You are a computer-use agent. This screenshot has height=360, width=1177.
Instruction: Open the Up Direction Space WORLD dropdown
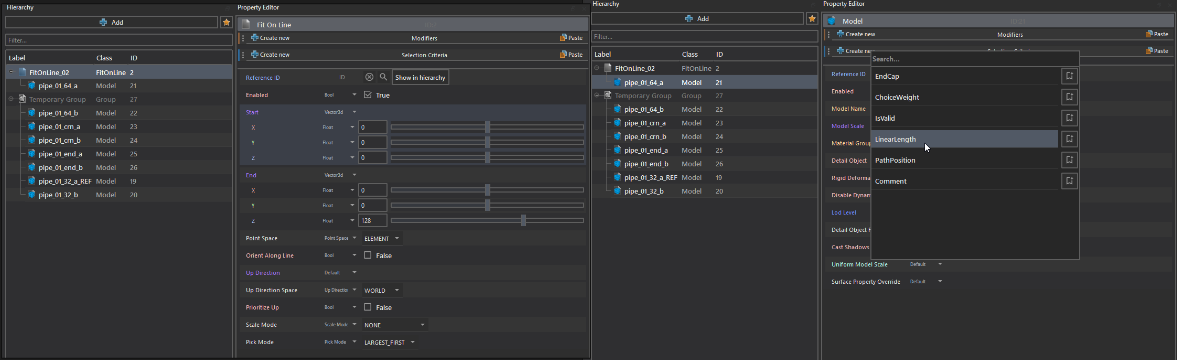(x=382, y=290)
